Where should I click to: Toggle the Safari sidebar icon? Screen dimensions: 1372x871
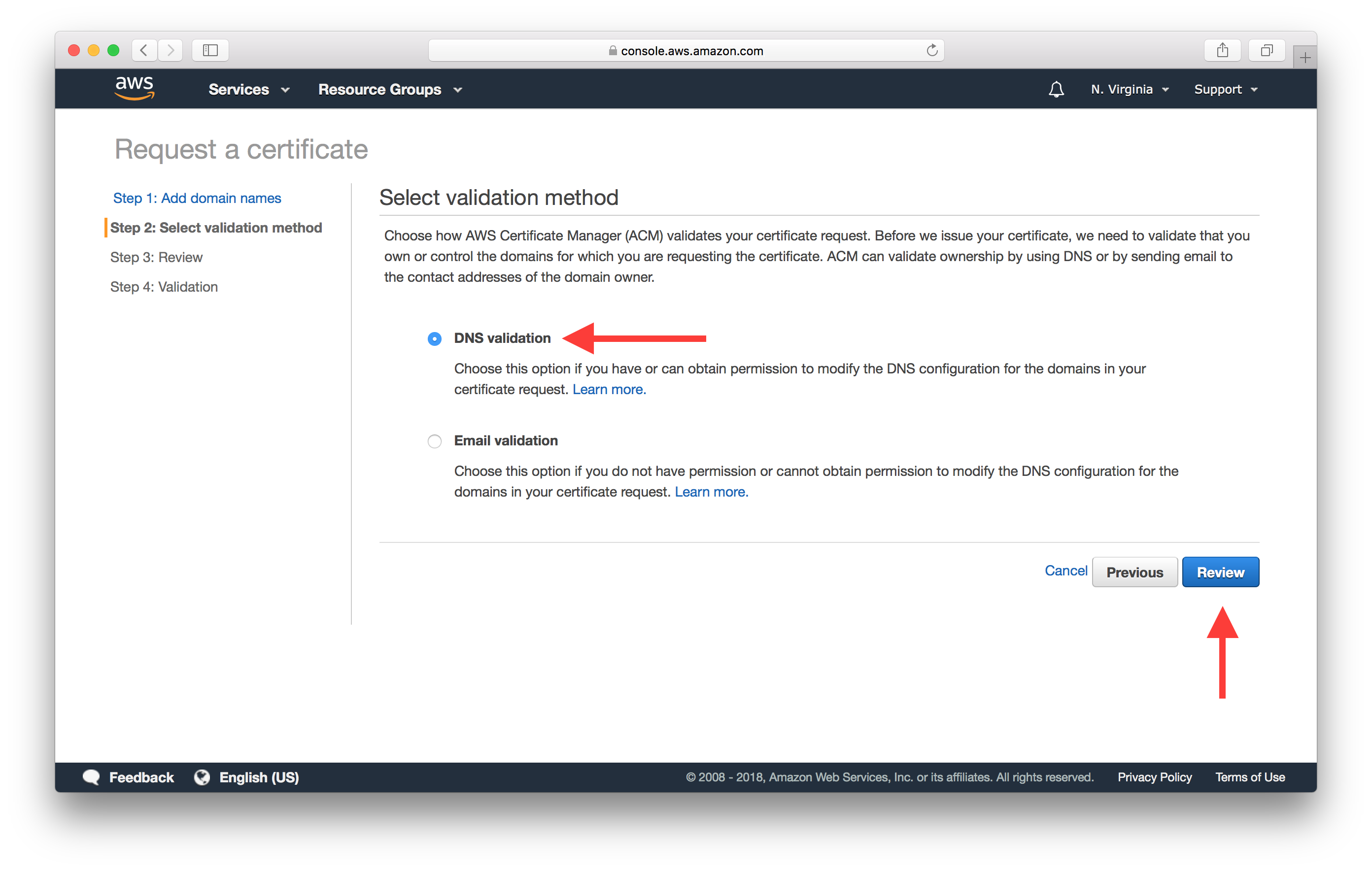[x=210, y=50]
